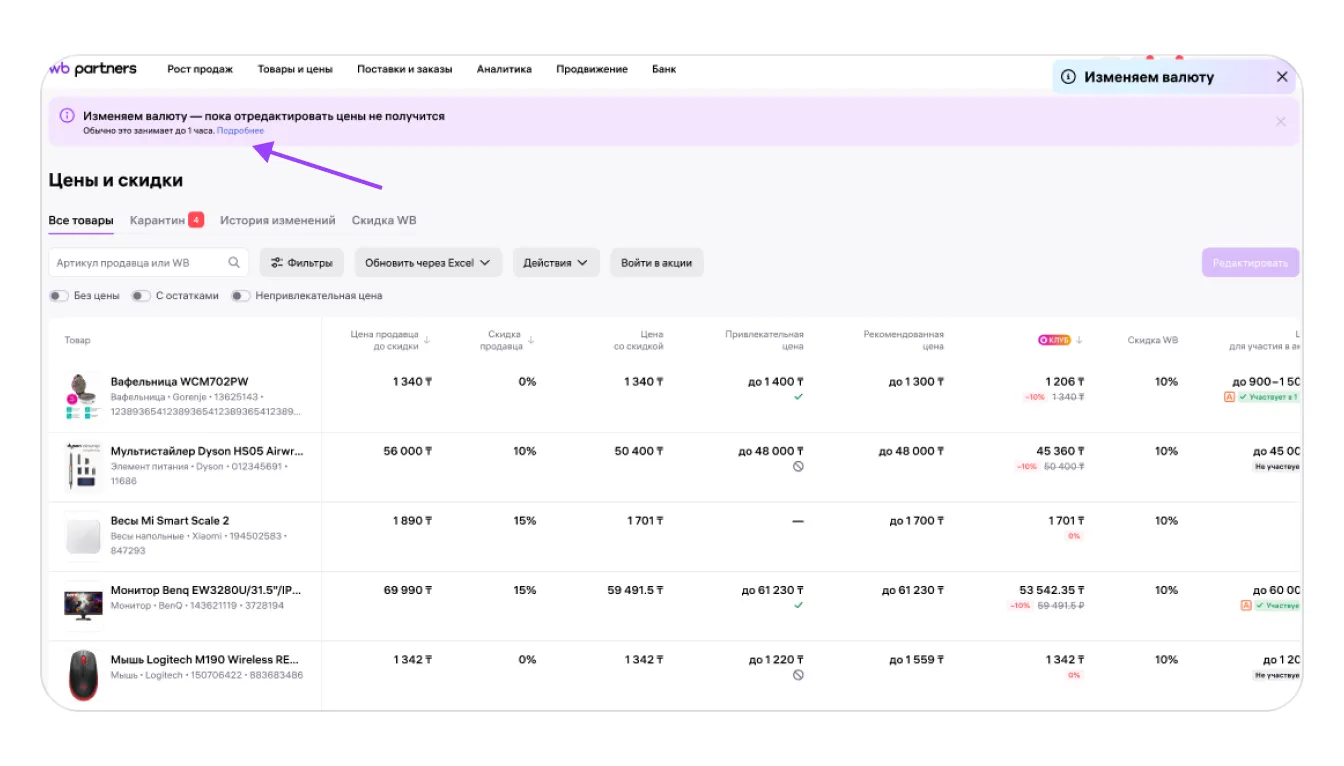
Task: Click the blocked icon under Dyson attractive price
Action: [798, 467]
